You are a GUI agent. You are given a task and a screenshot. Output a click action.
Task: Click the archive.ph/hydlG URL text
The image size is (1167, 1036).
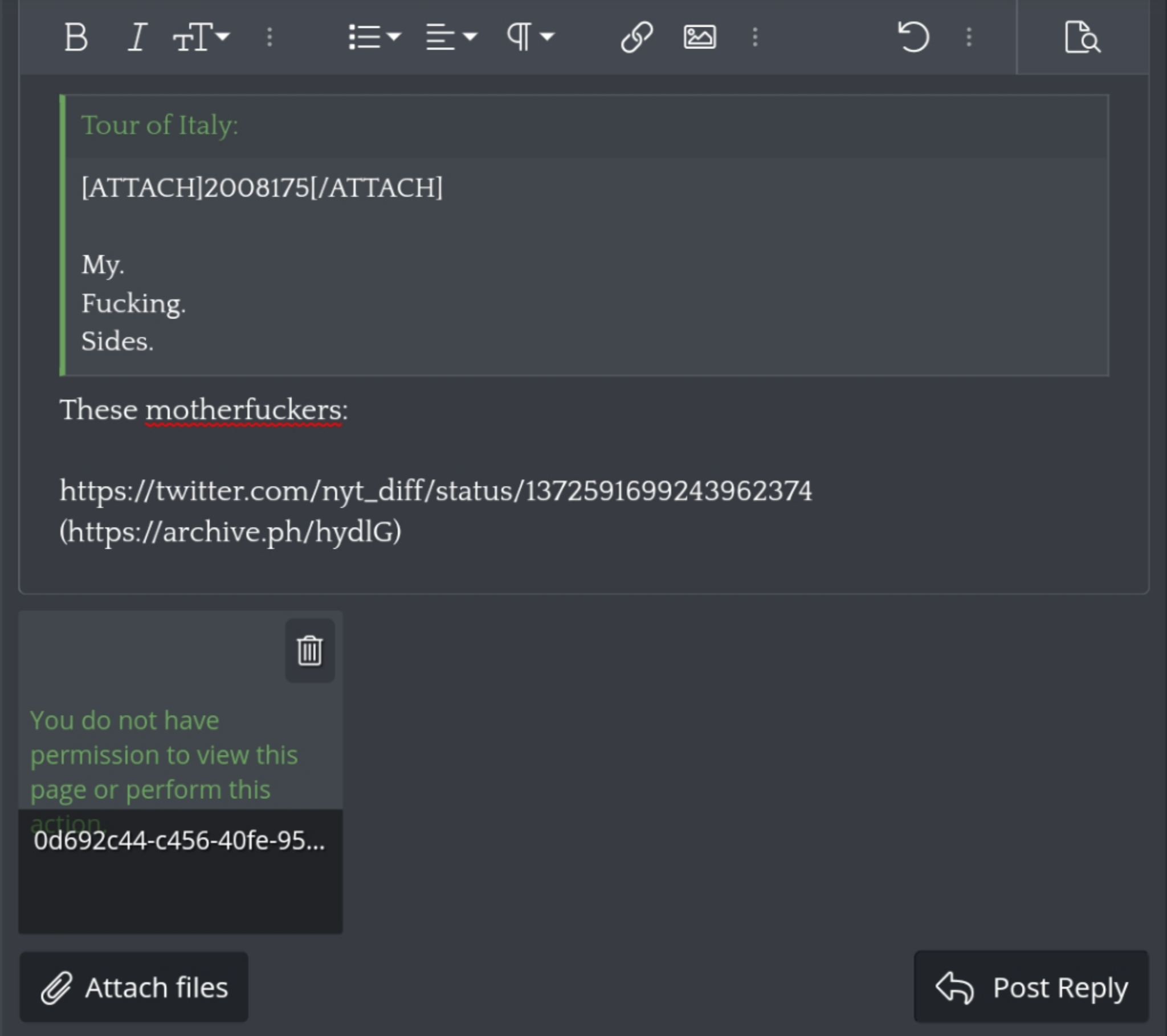coord(231,532)
